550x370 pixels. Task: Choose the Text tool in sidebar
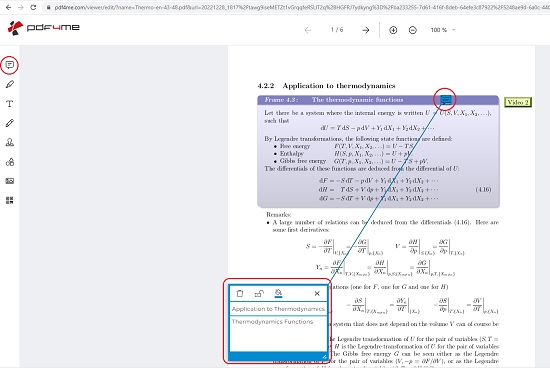point(10,104)
